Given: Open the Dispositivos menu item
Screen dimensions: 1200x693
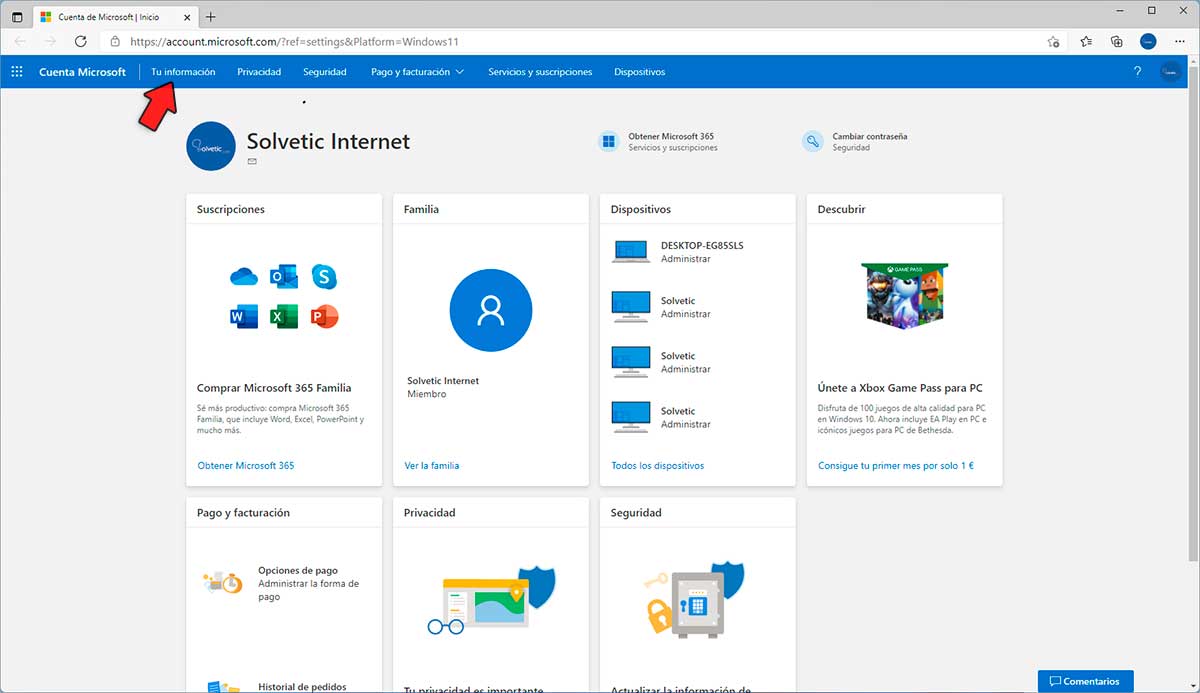Looking at the screenshot, I should (x=640, y=72).
